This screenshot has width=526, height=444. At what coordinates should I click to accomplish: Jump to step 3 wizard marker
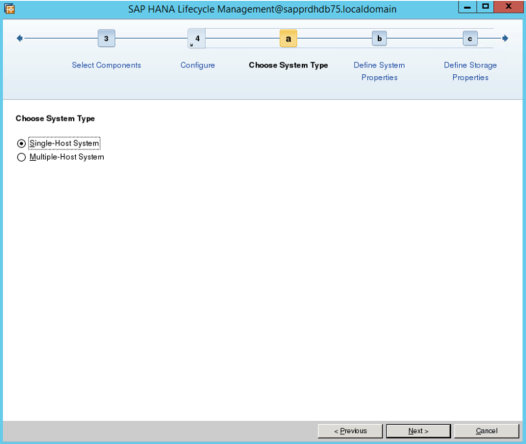click(x=106, y=39)
